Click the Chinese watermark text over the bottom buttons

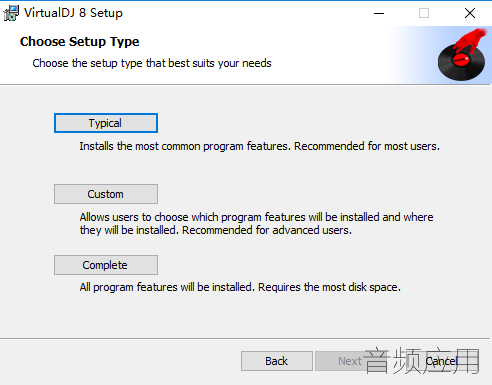[x=422, y=361]
